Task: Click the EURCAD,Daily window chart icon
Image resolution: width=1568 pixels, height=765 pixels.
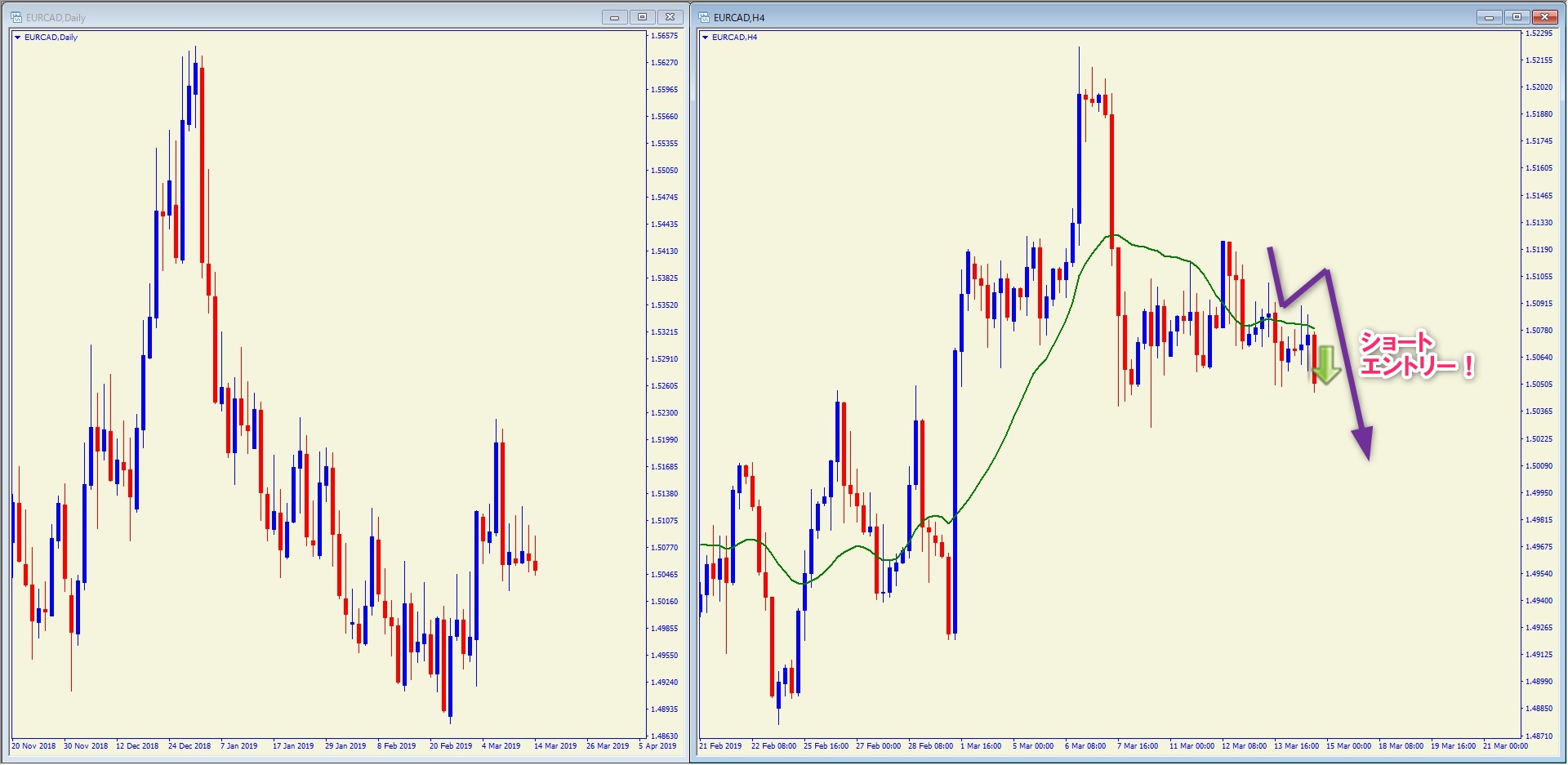Action: tap(16, 17)
